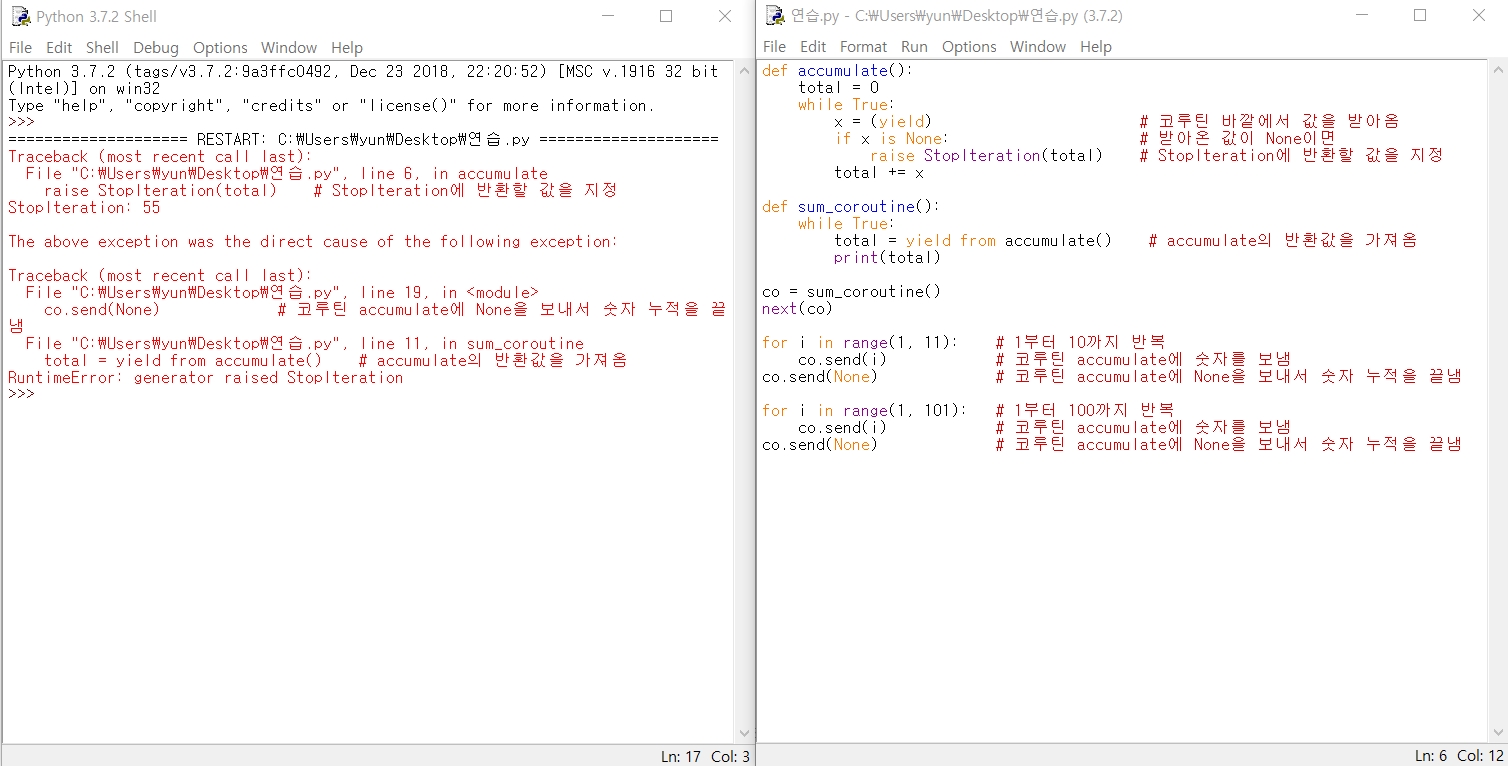
Task: Maximize the Python 3.7.2 Shell window
Action: click(x=666, y=16)
